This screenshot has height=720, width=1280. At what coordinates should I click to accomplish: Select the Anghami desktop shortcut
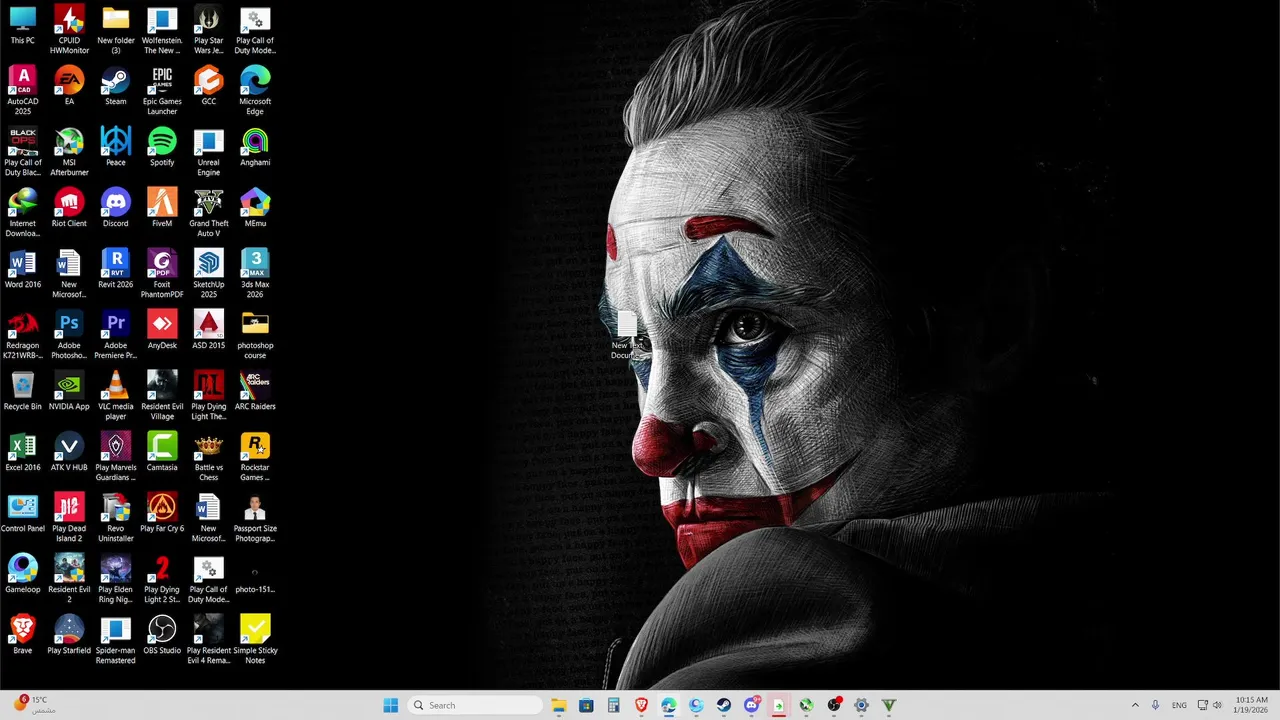point(255,147)
